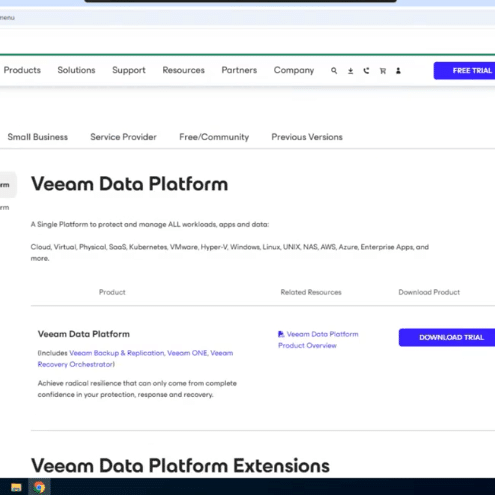Select the Previous Versions tab

click(307, 137)
